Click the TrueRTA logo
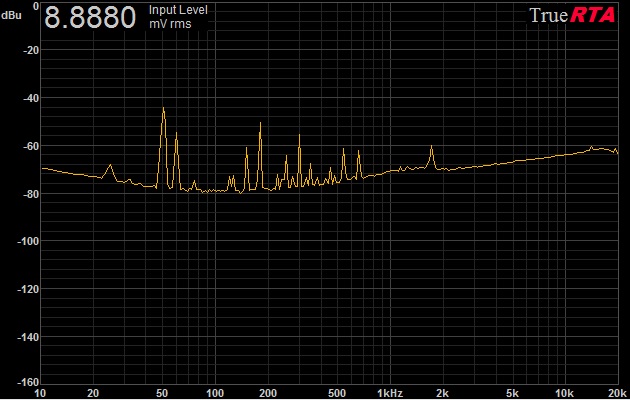This screenshot has width=630, height=400. (x=572, y=15)
